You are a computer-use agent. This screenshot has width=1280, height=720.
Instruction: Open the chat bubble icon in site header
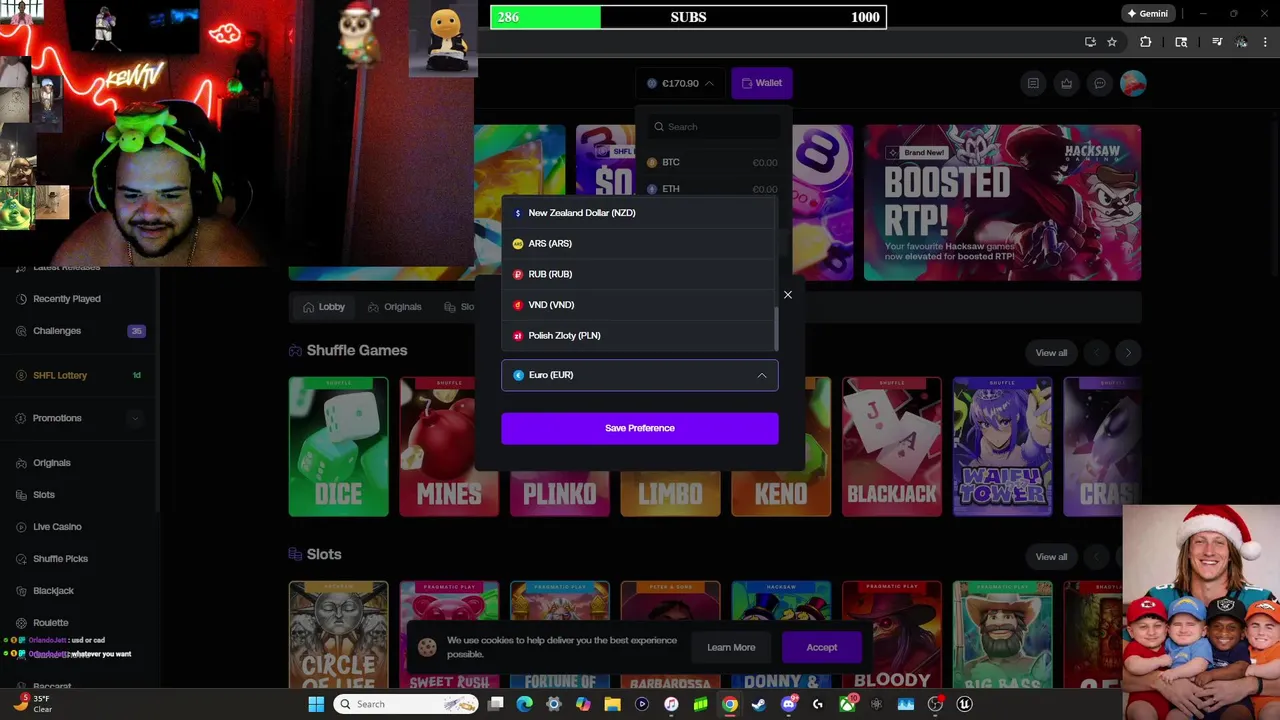click(1100, 83)
